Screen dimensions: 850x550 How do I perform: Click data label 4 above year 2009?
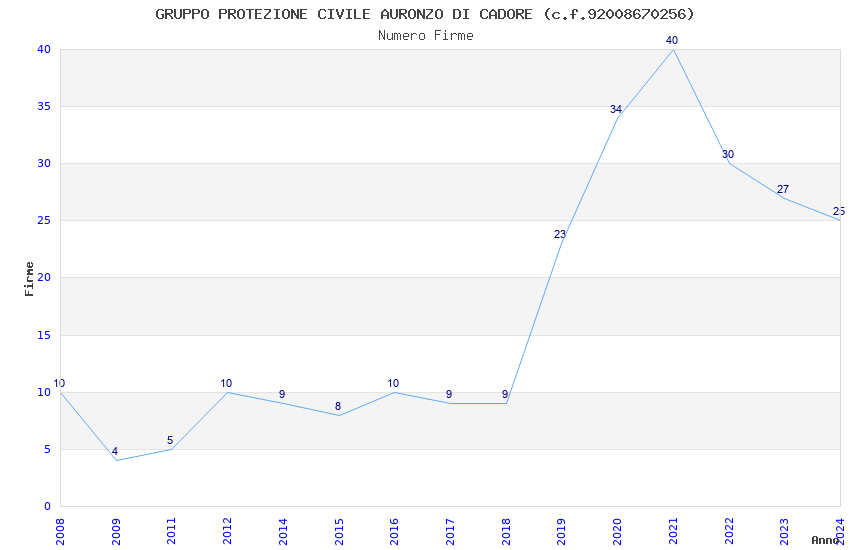click(x=114, y=451)
